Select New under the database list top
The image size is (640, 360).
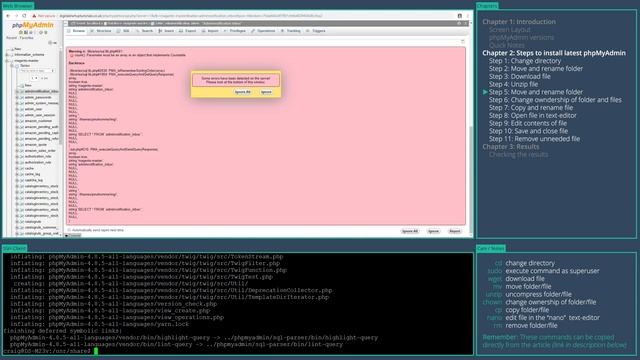18,49
